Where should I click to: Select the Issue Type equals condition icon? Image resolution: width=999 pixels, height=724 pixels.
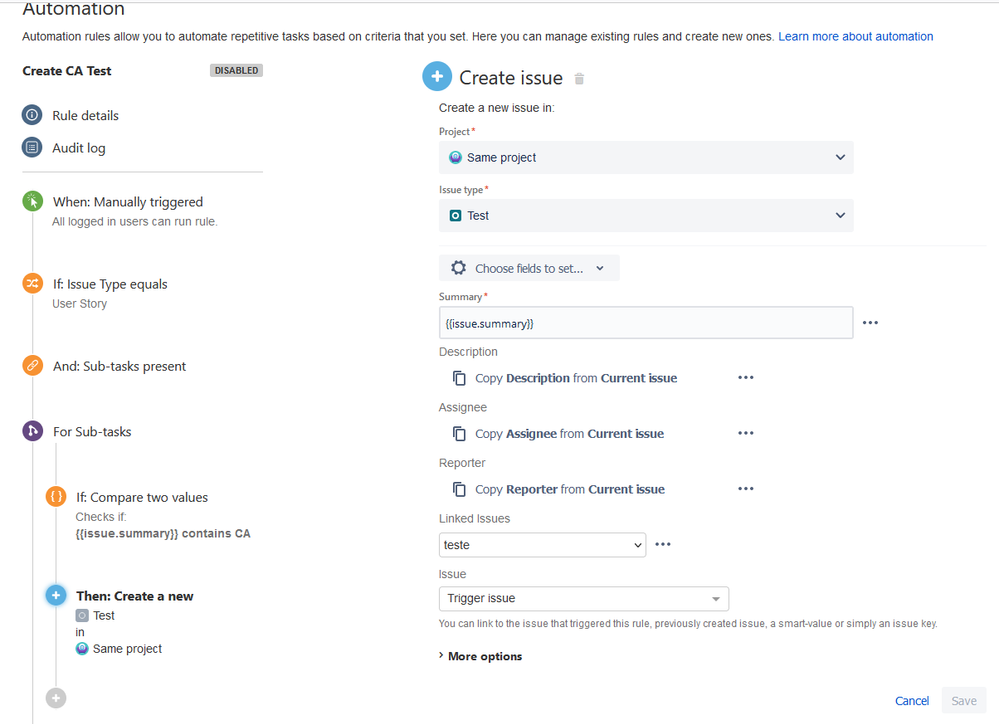tap(32, 283)
